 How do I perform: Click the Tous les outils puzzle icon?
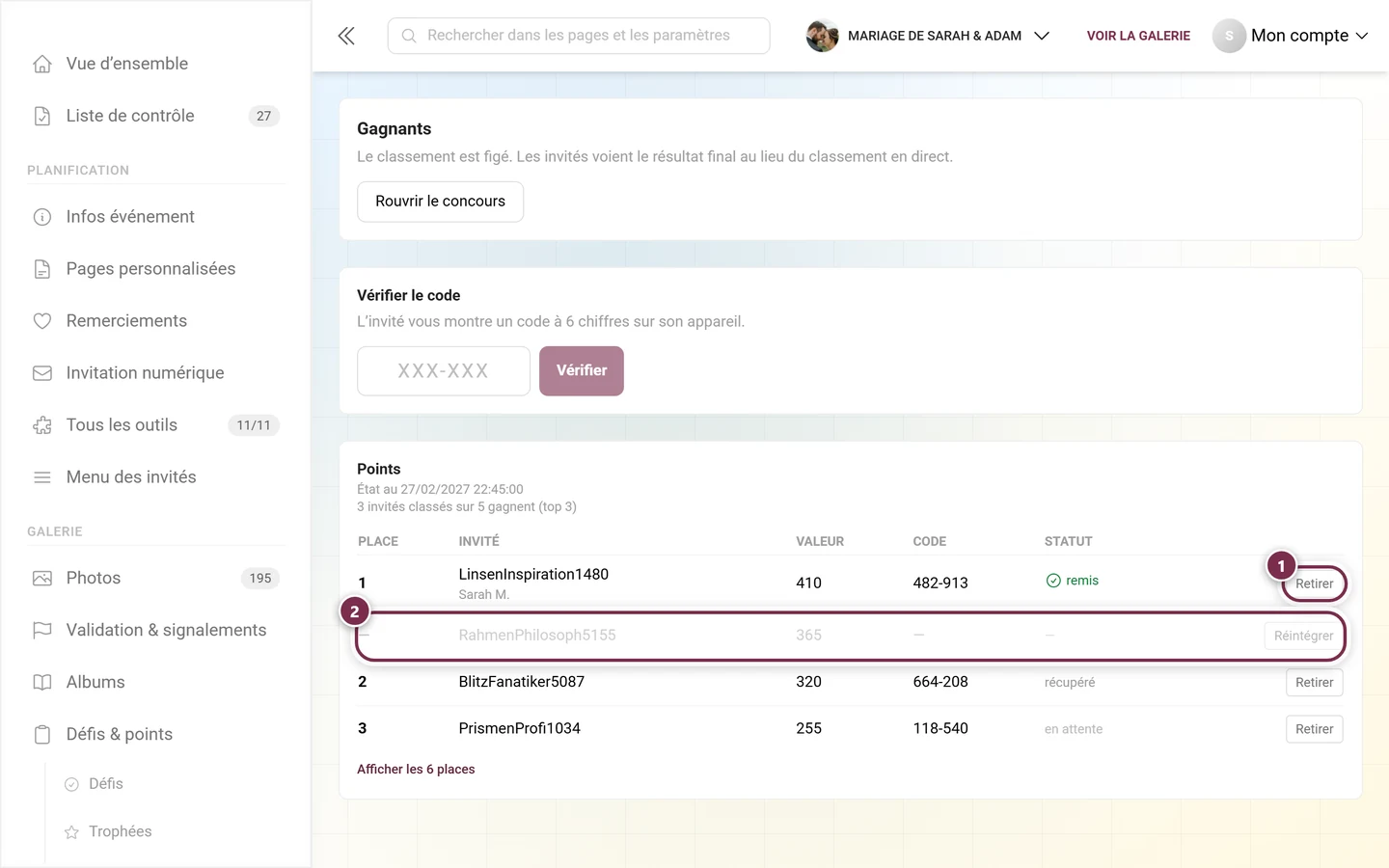coord(42,425)
